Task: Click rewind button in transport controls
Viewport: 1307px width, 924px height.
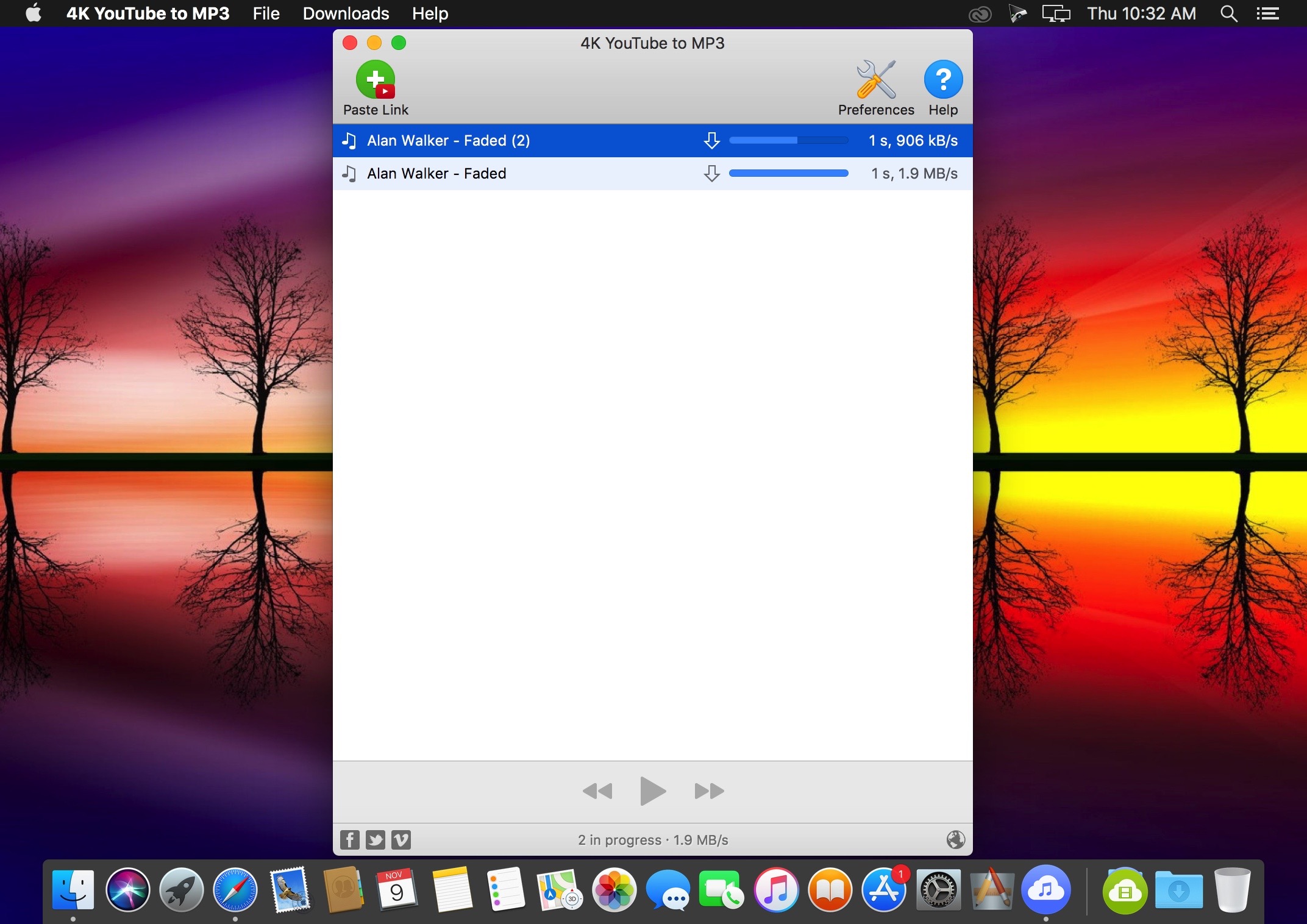Action: (596, 791)
